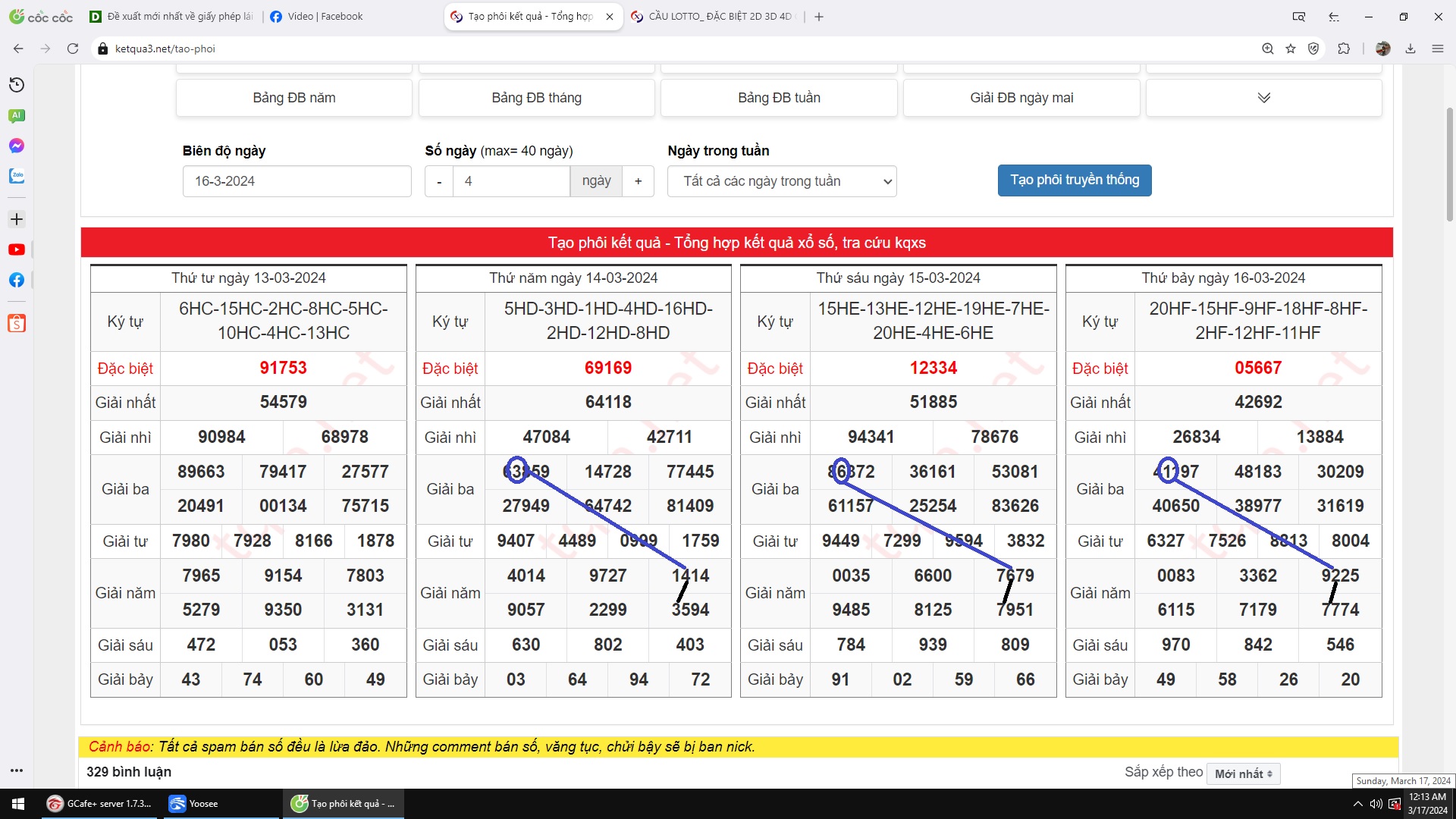The height and width of the screenshot is (819, 1456).
Task: Open Shopee sidebar shortcut
Action: (x=17, y=324)
